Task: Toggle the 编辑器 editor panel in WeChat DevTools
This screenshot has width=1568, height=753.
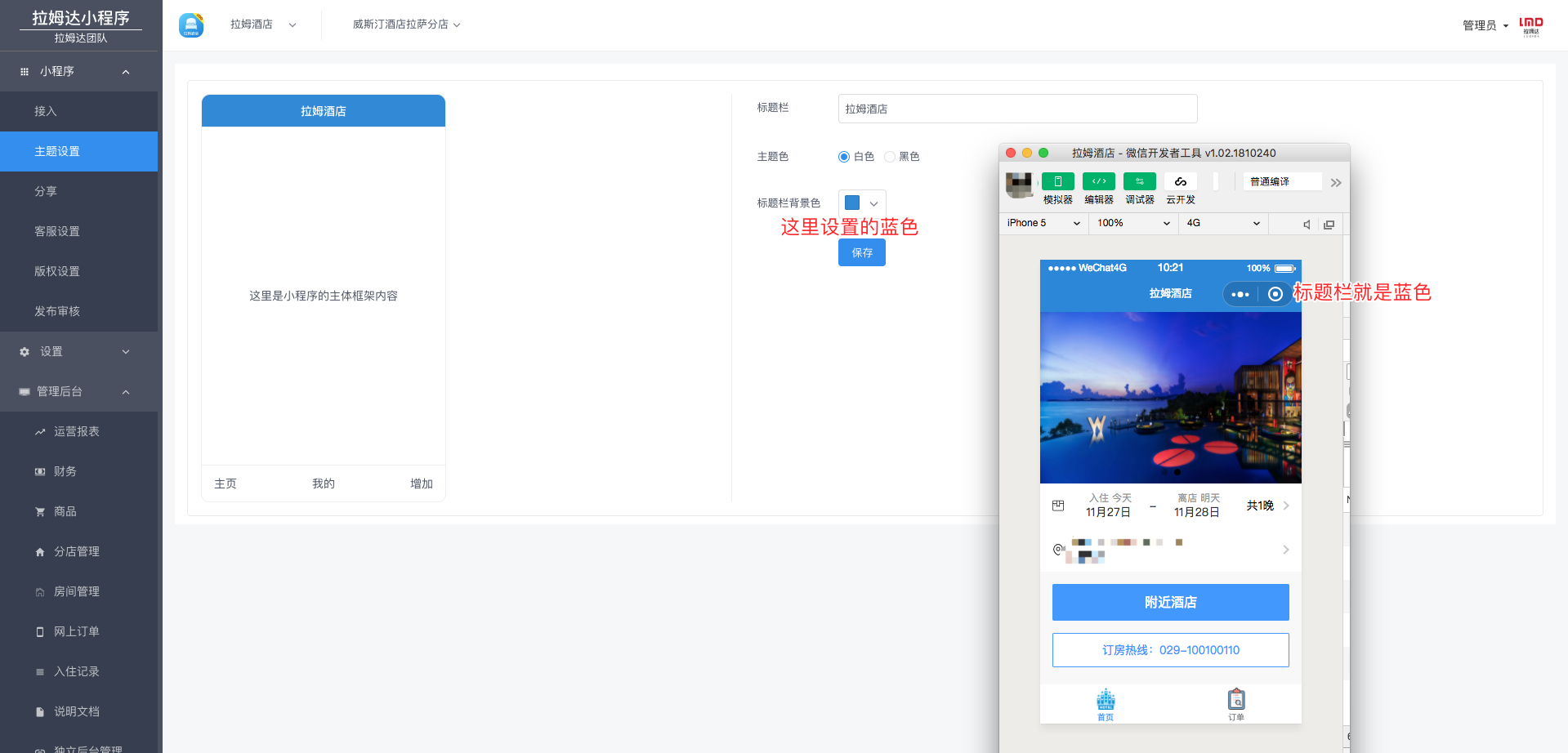Action: coord(1098,181)
